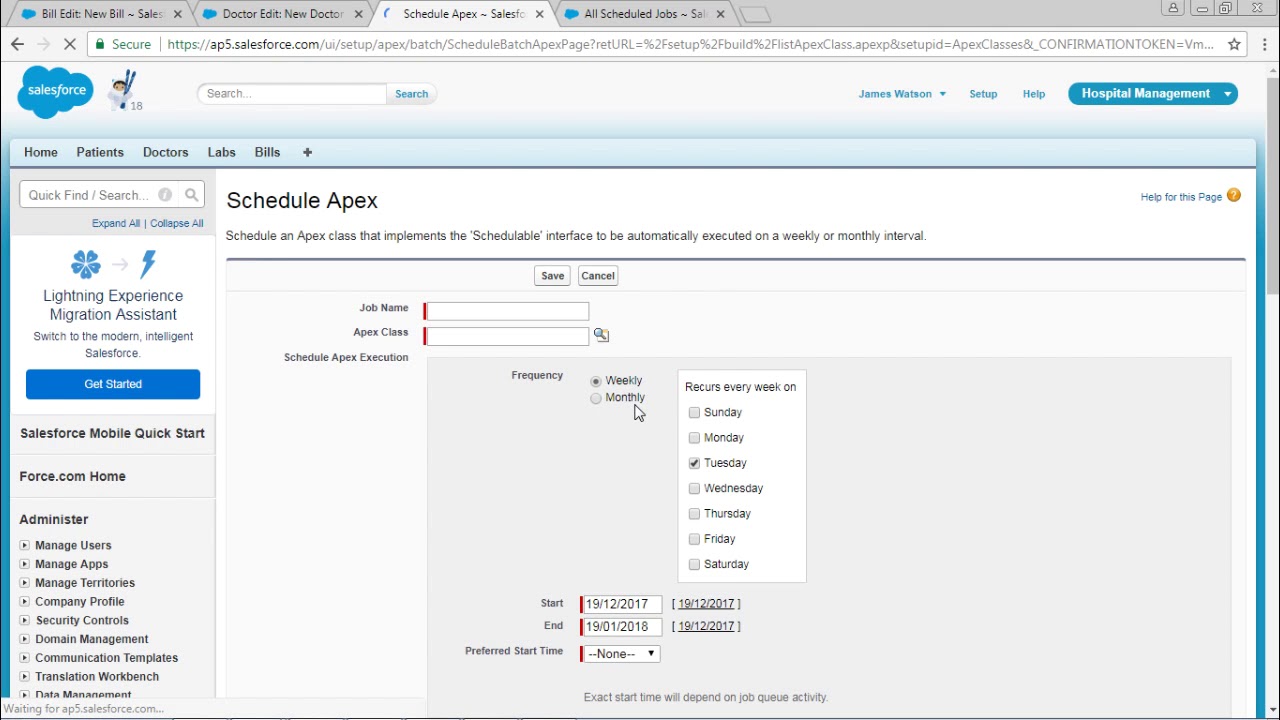The image size is (1280, 720).
Task: Stop loading the page in browser
Action: point(70,44)
